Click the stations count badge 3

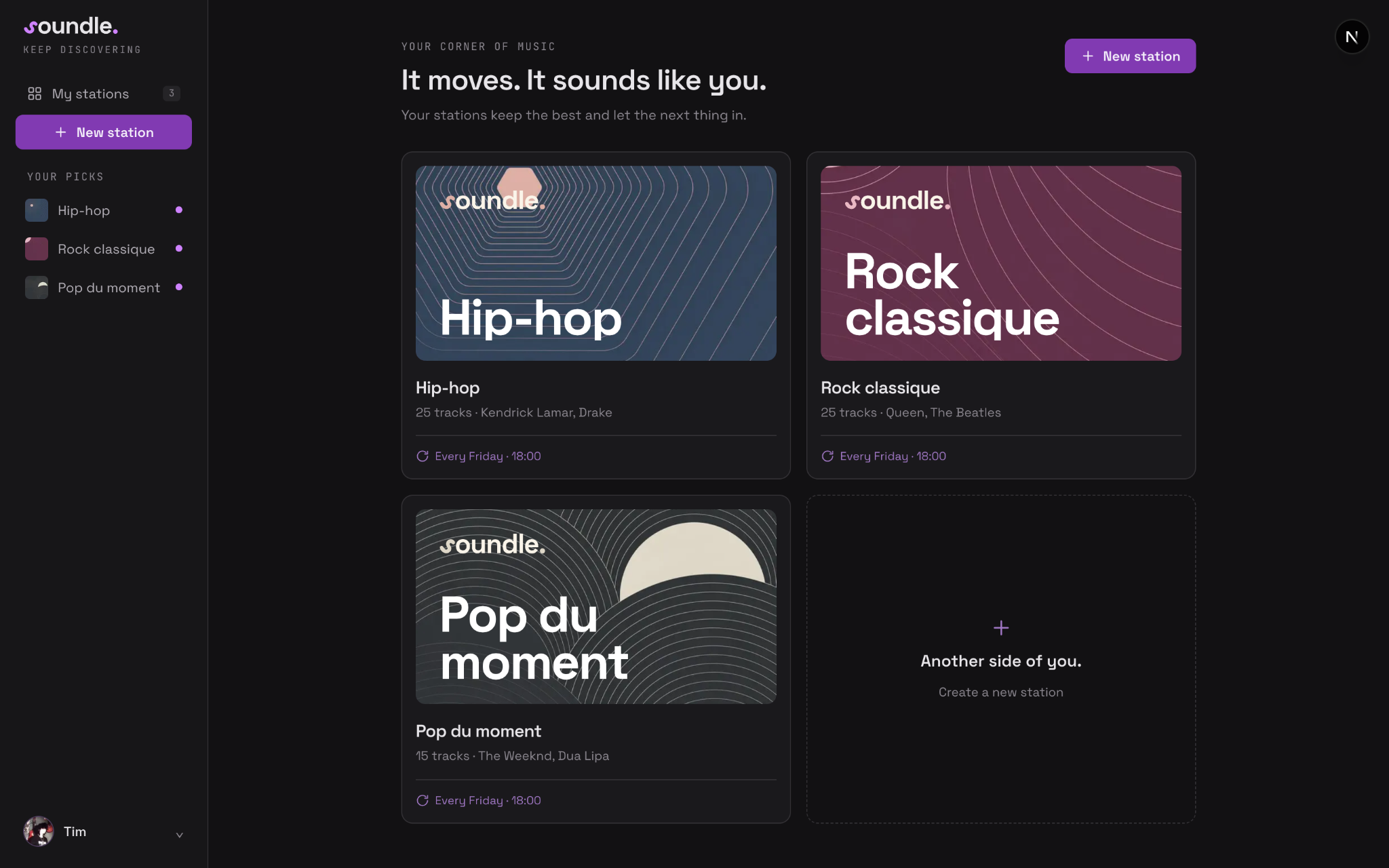pos(172,94)
